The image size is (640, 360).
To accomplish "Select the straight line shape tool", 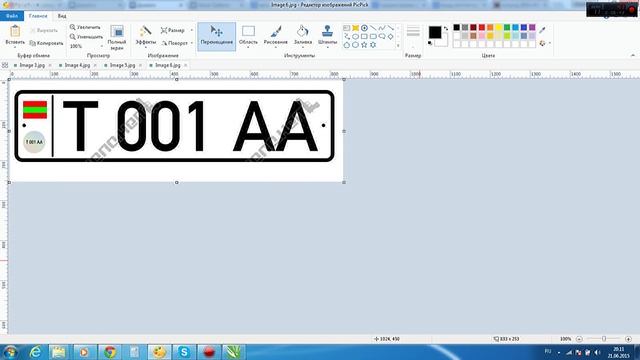I will coord(373,28).
